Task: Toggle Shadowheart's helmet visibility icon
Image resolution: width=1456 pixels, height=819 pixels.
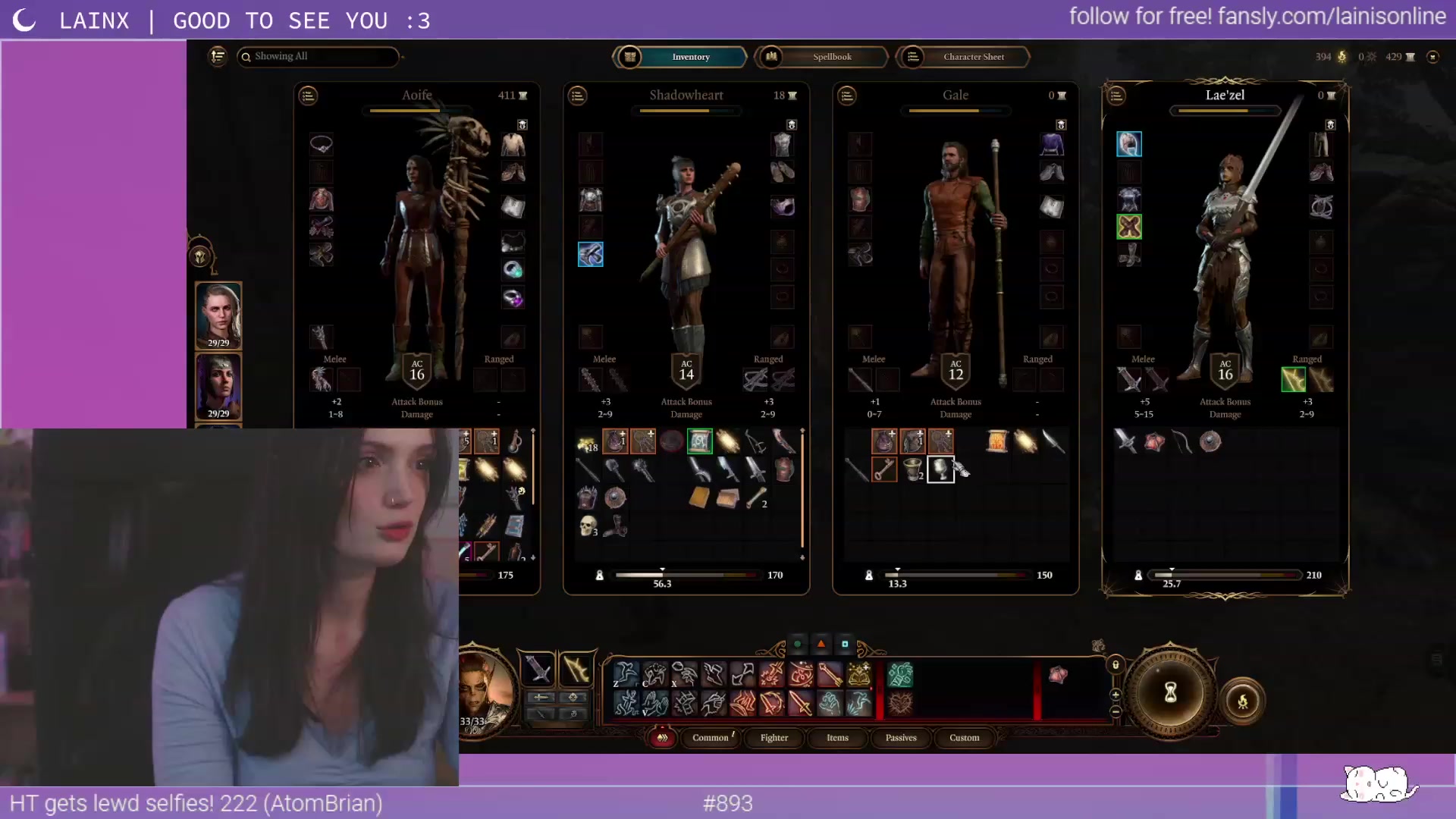Action: coord(792,124)
